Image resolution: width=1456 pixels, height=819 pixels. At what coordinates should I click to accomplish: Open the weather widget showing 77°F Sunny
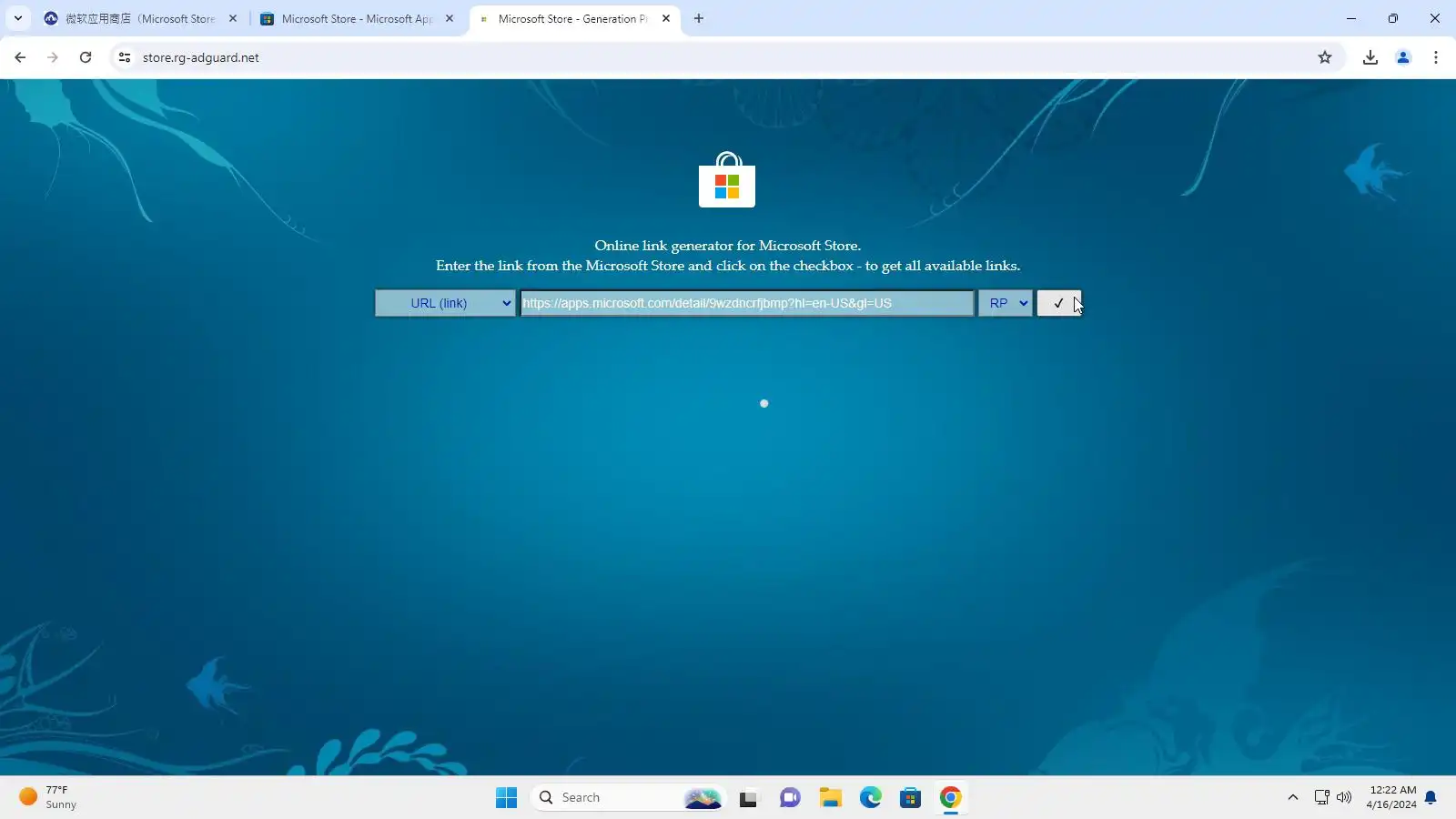49,798
